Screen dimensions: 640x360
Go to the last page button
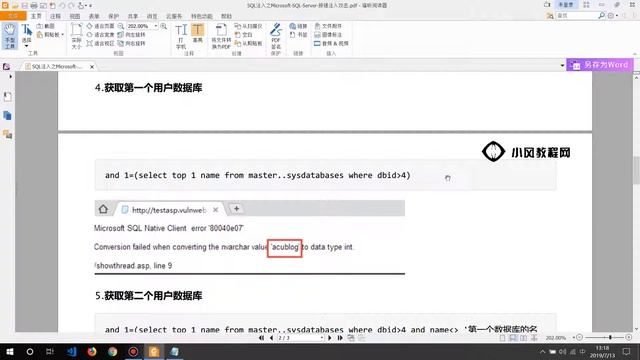click(340, 338)
